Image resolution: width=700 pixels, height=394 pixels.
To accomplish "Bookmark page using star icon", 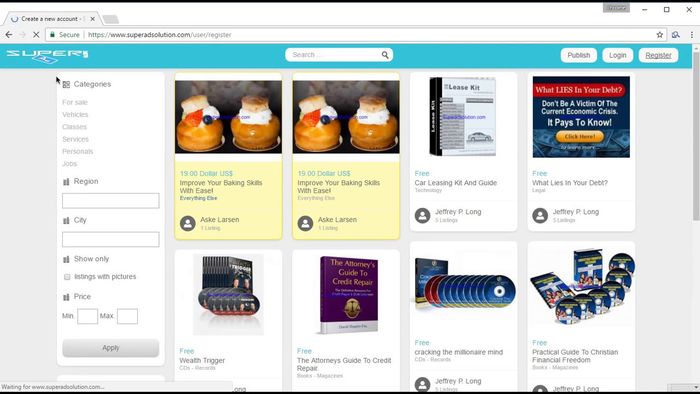I will (x=659, y=34).
